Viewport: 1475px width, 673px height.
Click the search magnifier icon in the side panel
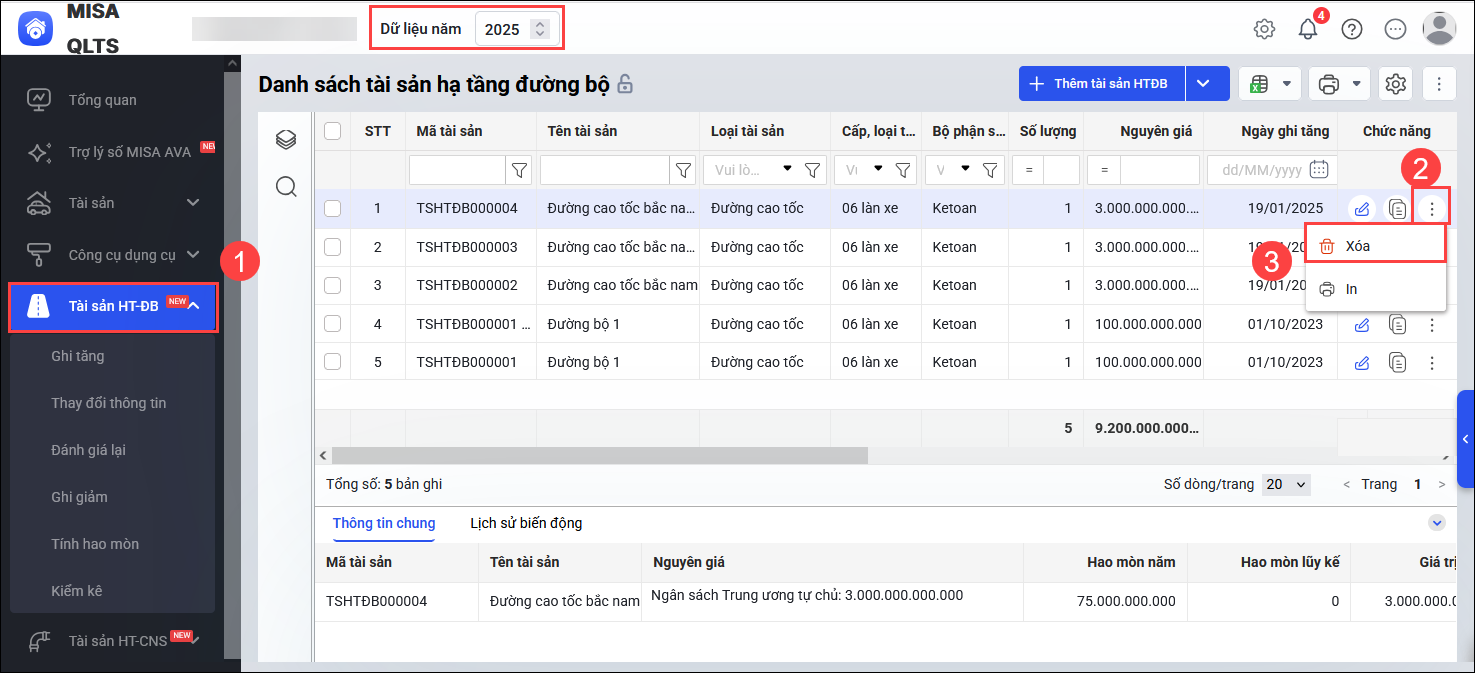click(x=286, y=187)
